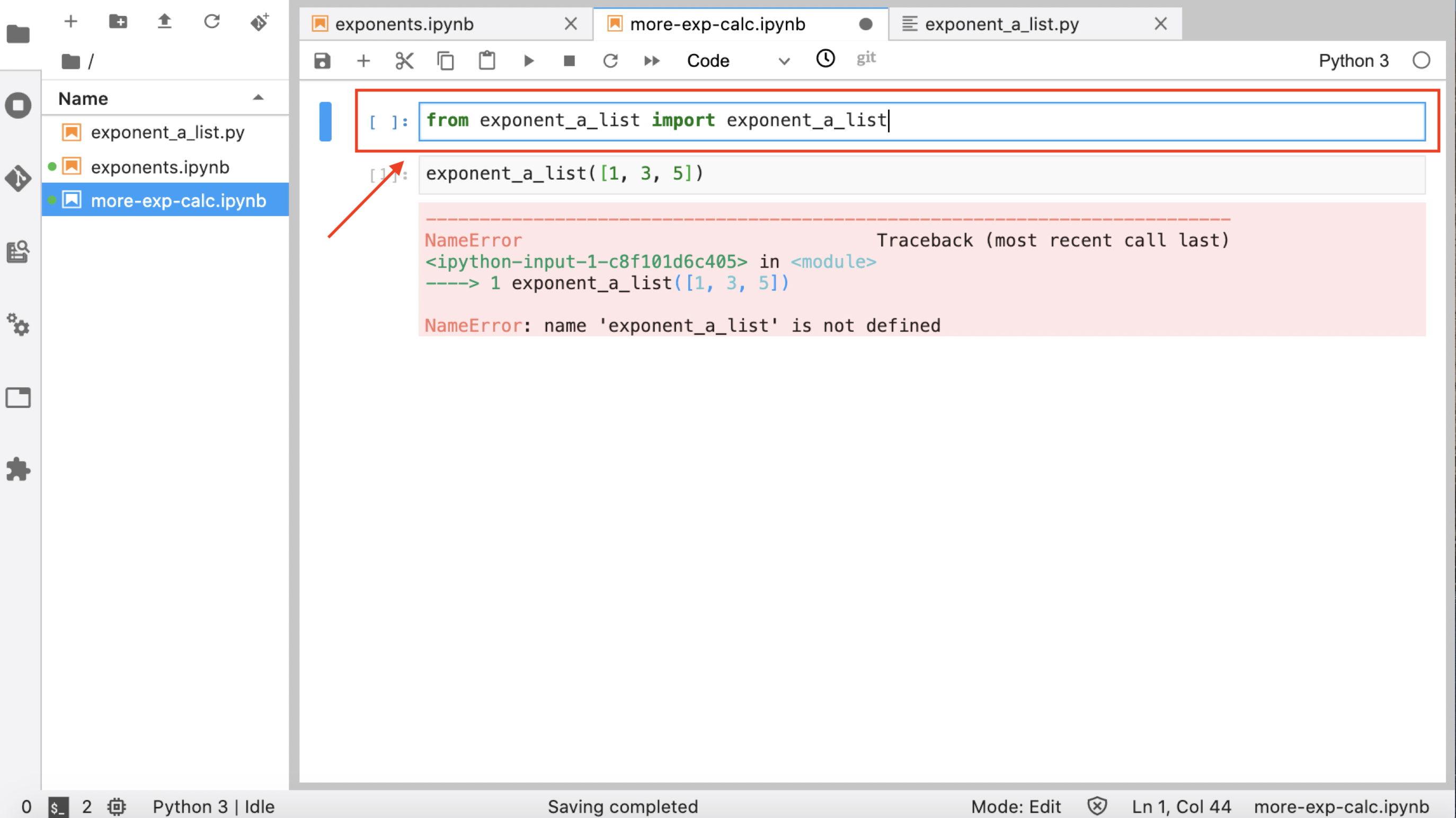
Task: Open the running terminals and kernels sidebar
Action: [18, 106]
